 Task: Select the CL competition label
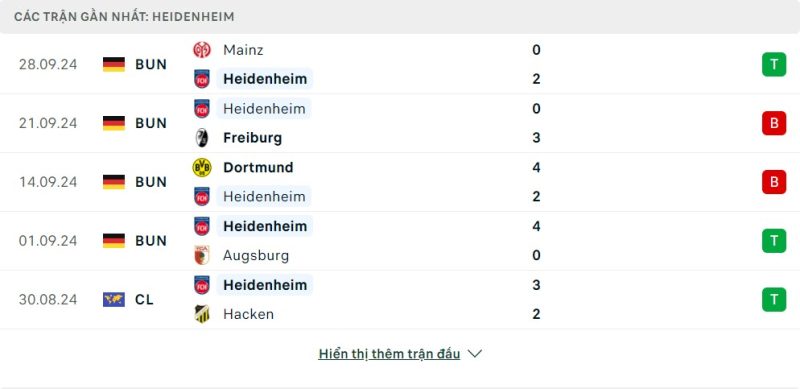[144, 300]
